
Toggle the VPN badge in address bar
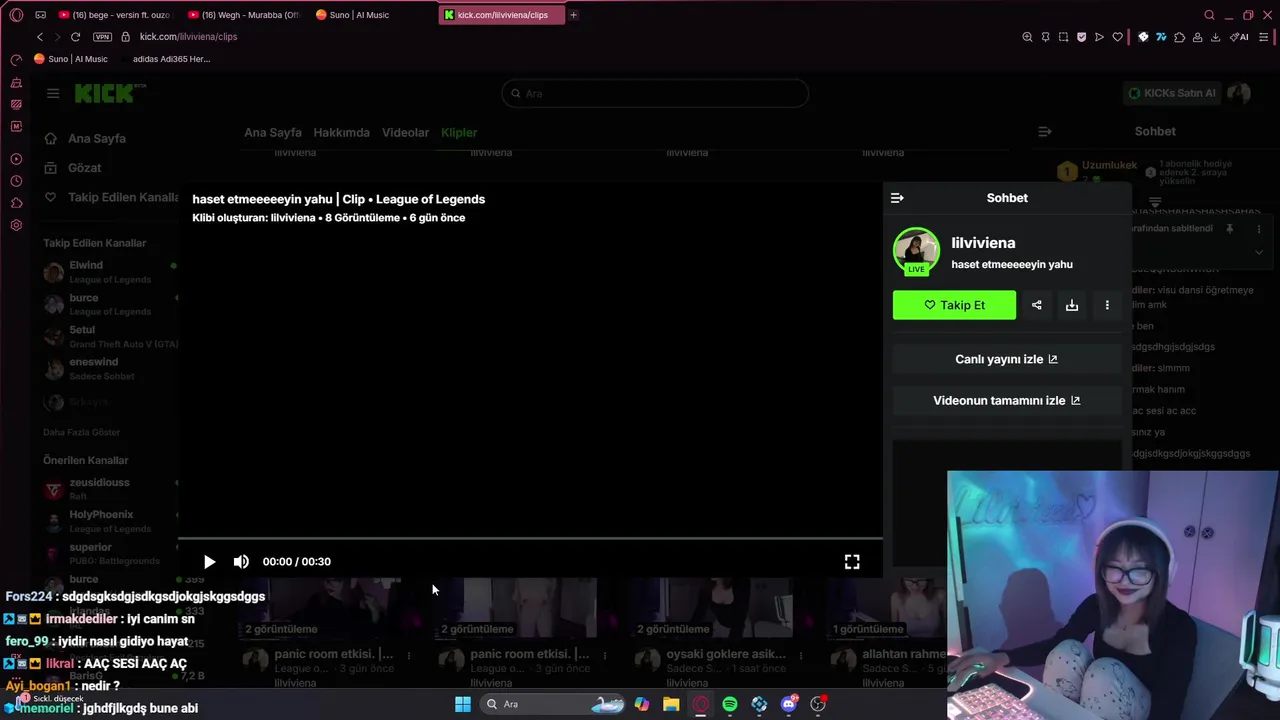point(102,37)
